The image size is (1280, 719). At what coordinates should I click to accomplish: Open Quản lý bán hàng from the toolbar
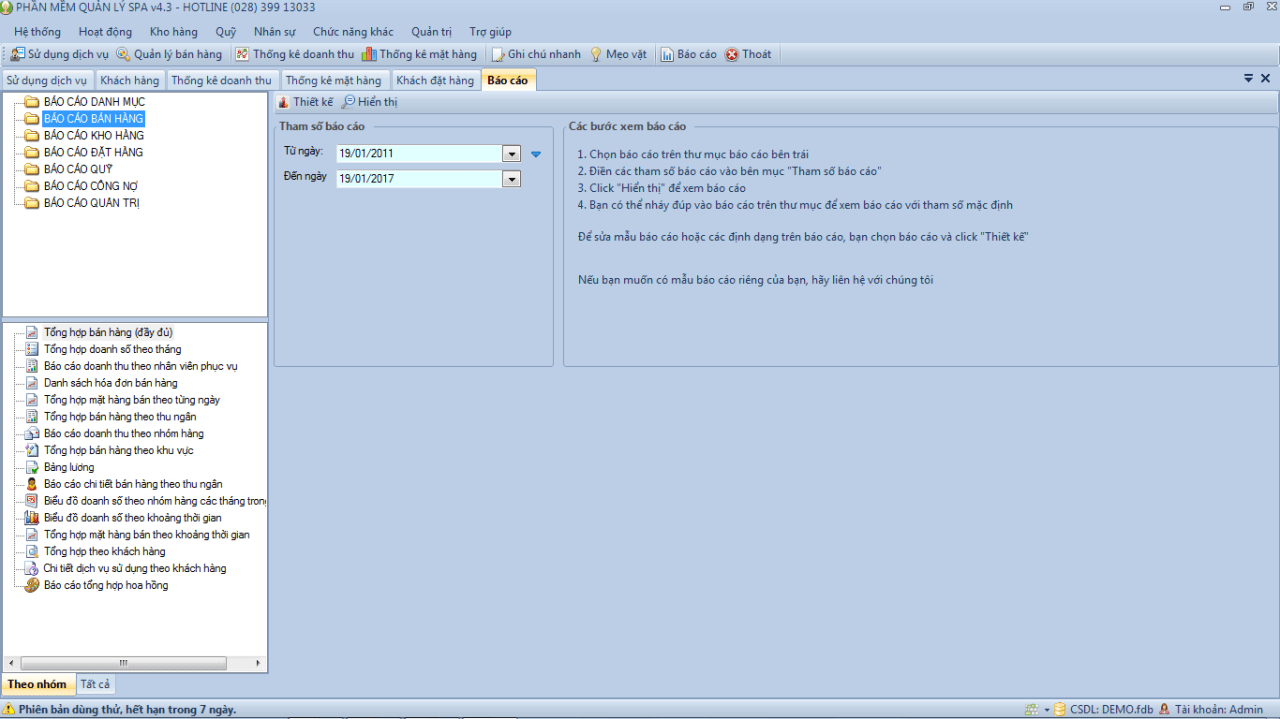click(x=123, y=54)
